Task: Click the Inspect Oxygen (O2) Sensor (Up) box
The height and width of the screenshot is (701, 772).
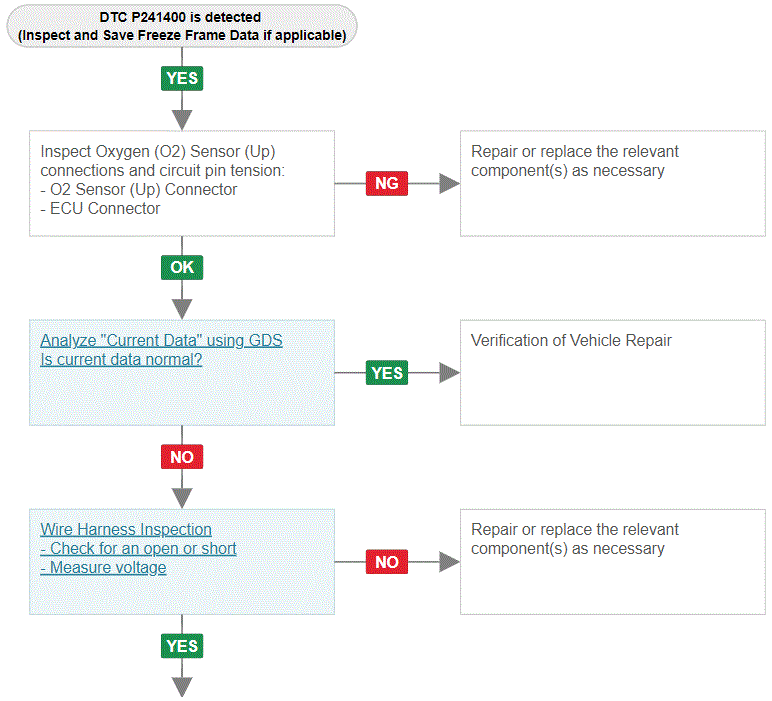Action: point(182,183)
